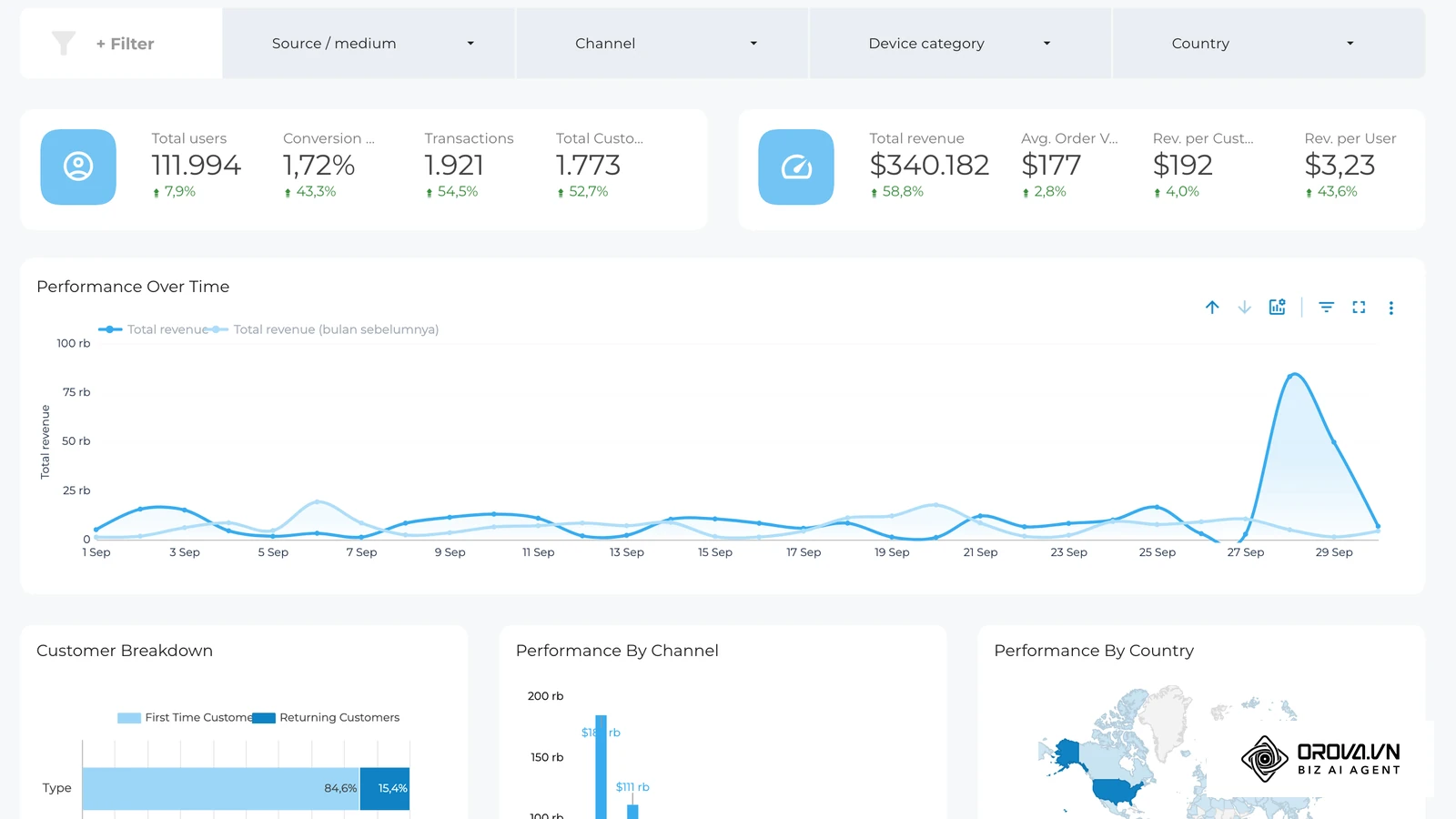
Task: Click the fullscreen expand chart icon
Action: click(1359, 308)
